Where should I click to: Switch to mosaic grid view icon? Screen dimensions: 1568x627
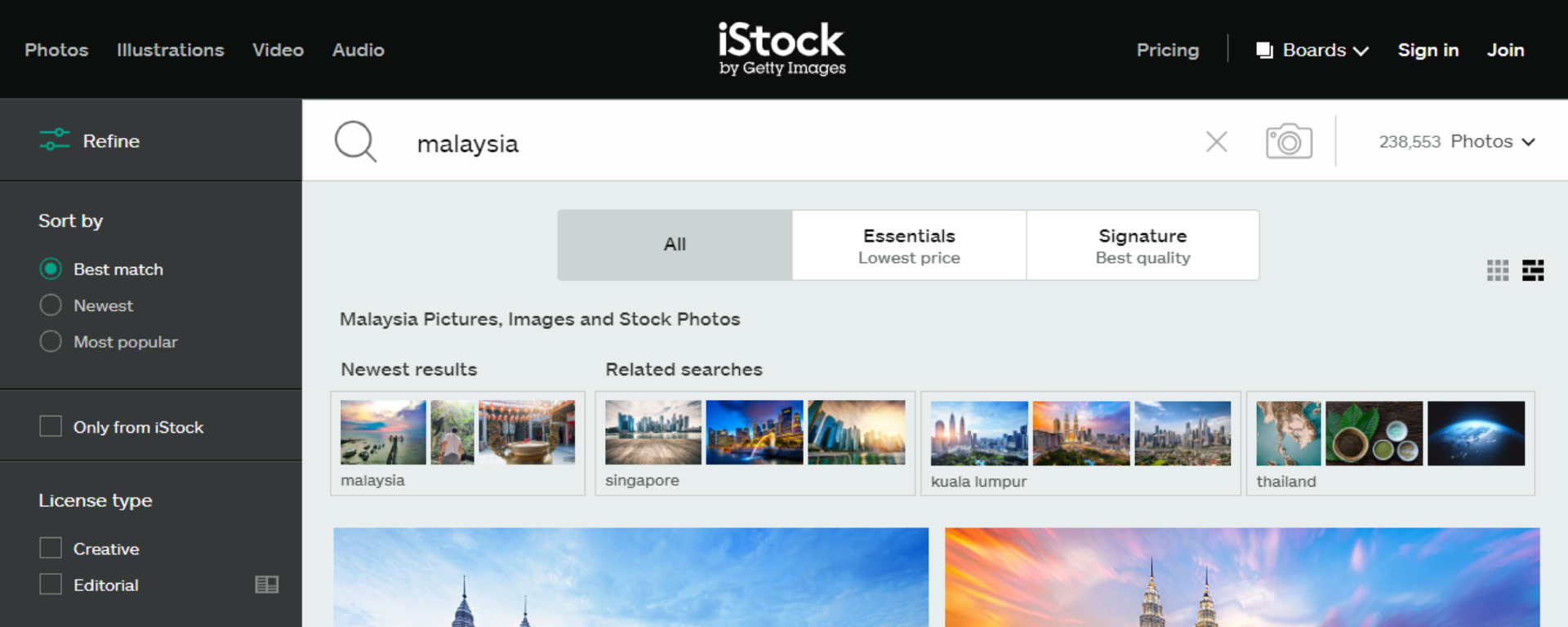click(1533, 270)
